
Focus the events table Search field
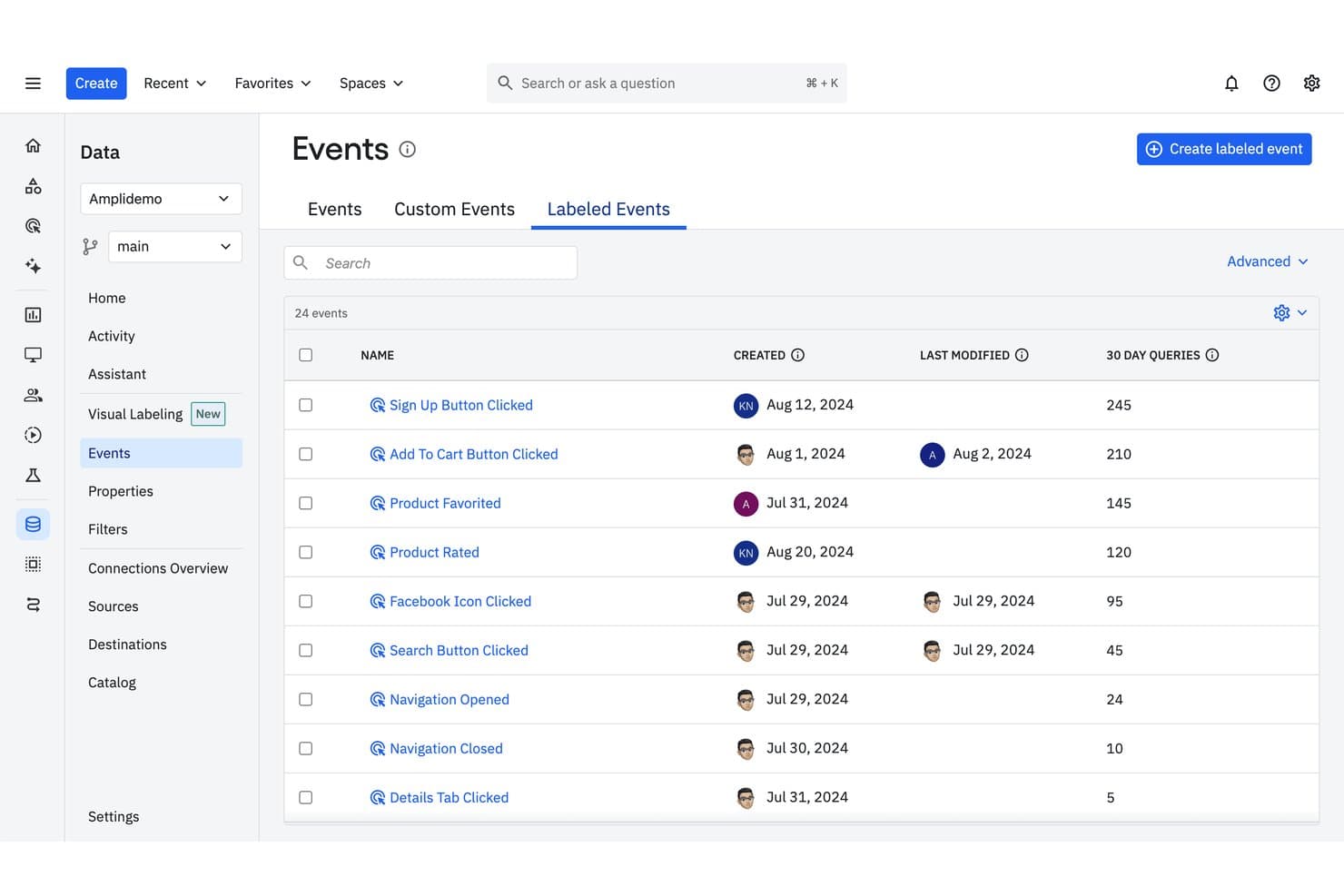[x=430, y=263]
